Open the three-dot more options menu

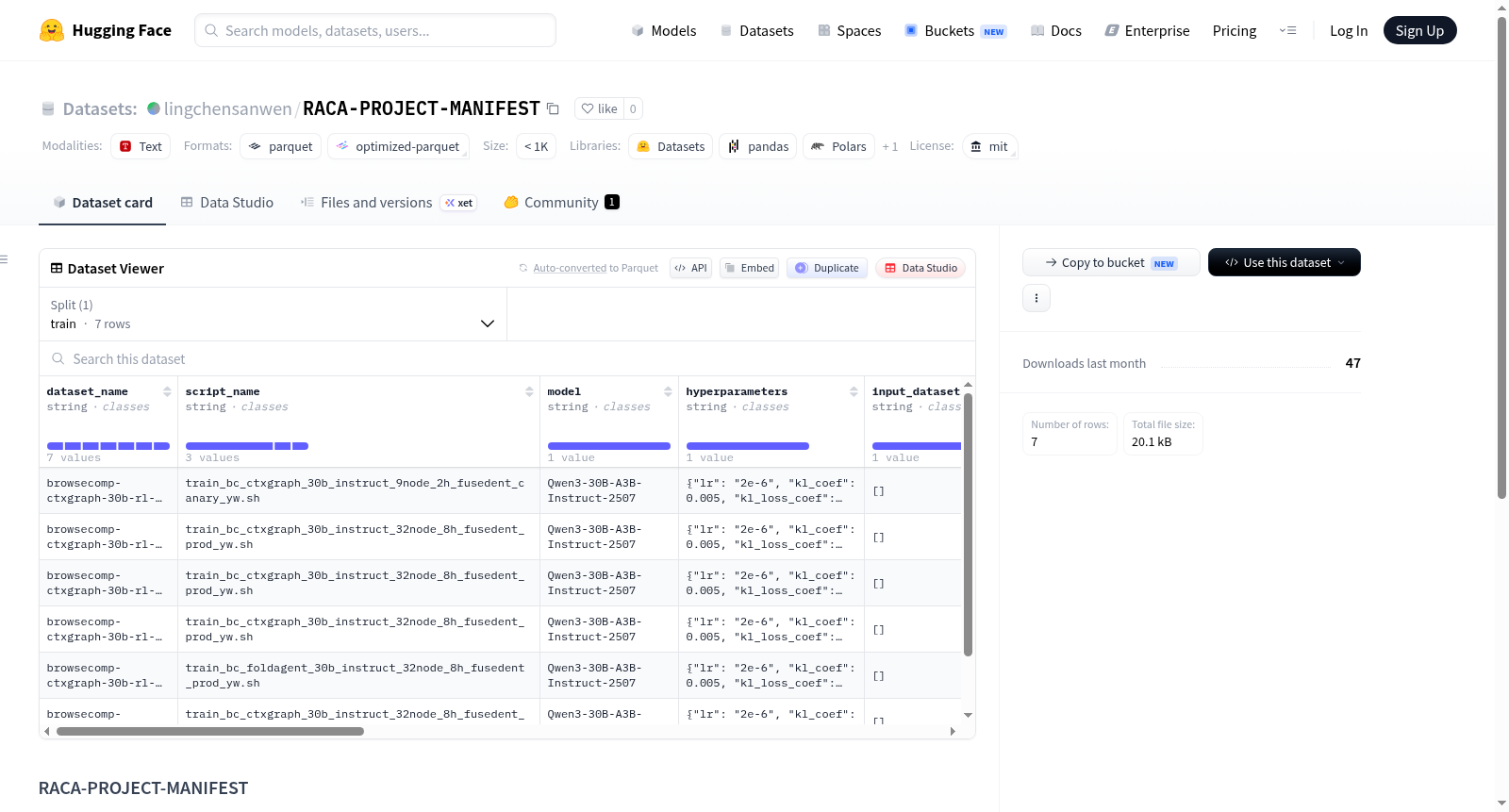1036,298
